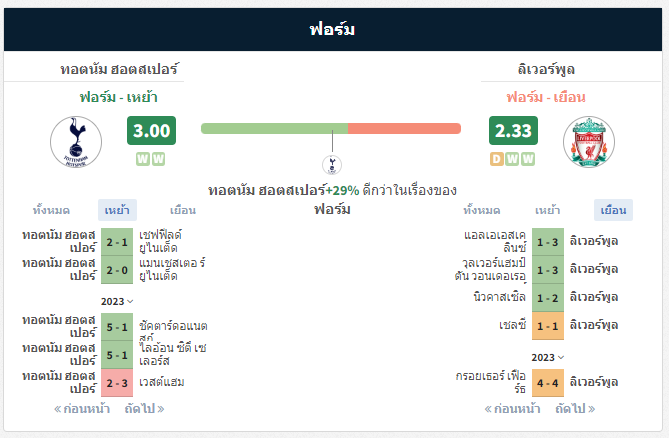Expand the 2023 section under Tottenham matches
The height and width of the screenshot is (438, 669).
117,302
